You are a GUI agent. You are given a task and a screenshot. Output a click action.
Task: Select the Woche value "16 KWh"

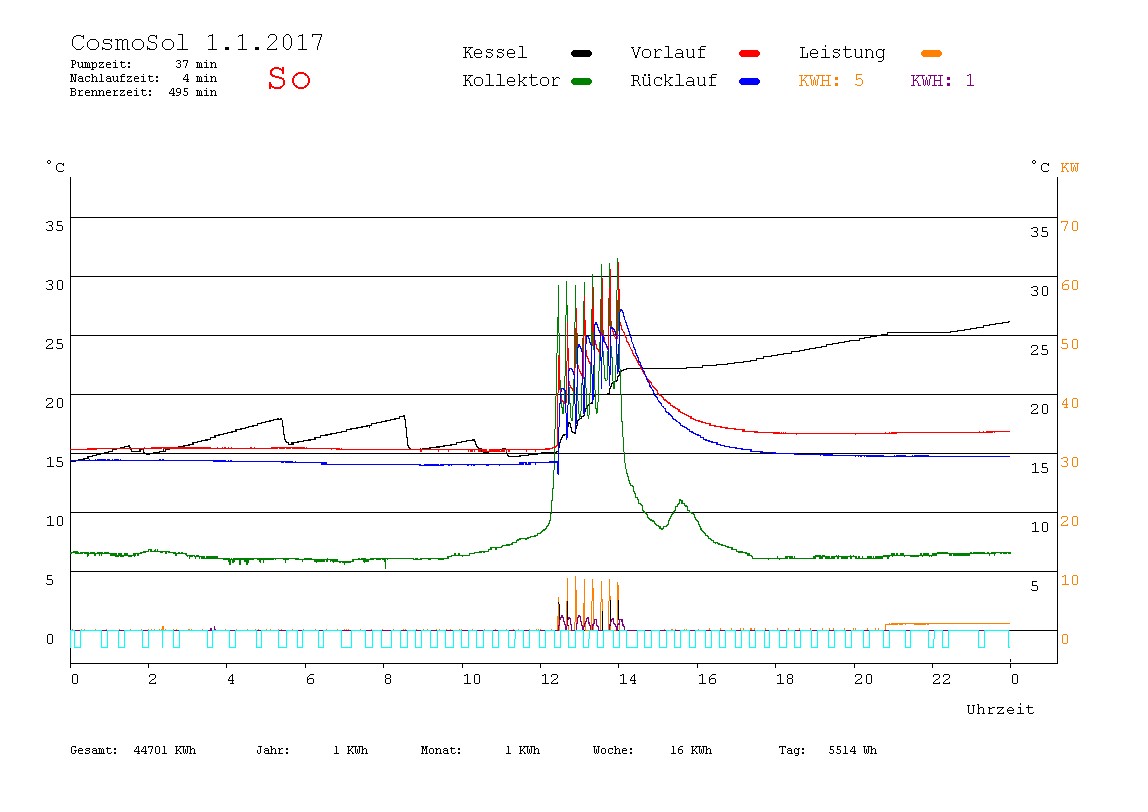(690, 750)
